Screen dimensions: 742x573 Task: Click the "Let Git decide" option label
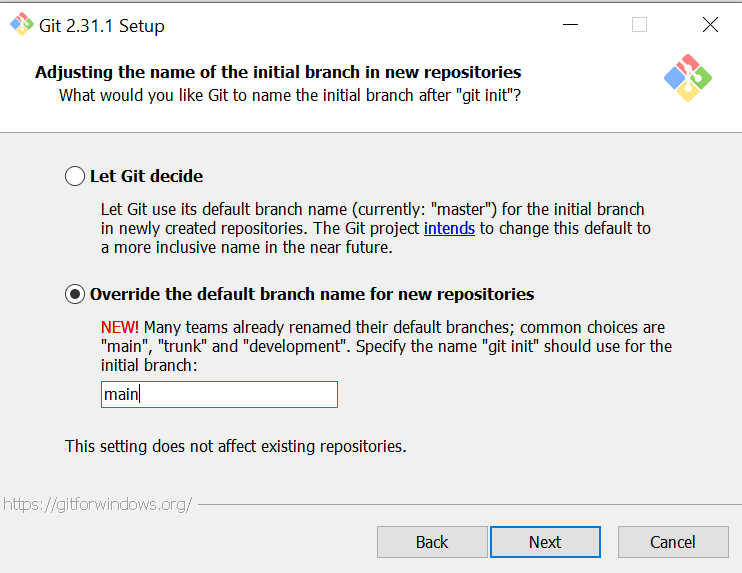tap(146, 176)
